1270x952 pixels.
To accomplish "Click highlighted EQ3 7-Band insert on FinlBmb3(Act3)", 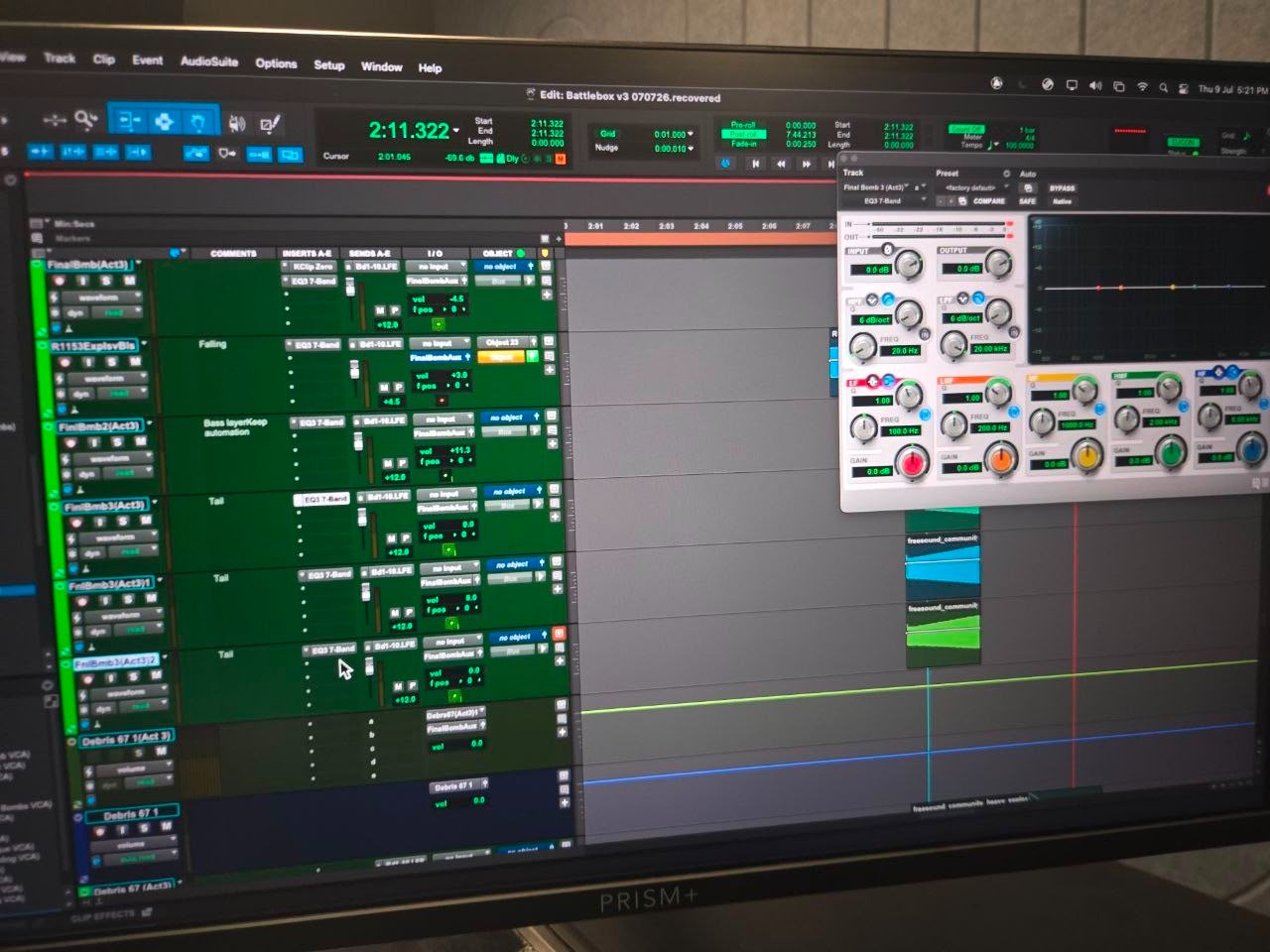I will pos(323,499).
